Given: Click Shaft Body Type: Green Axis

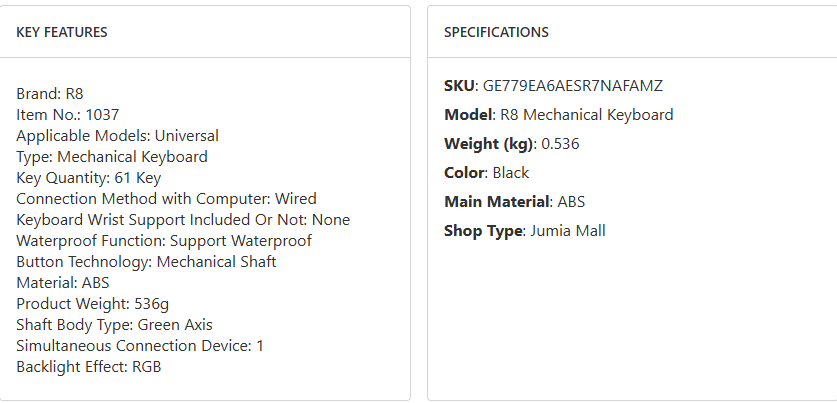Looking at the screenshot, I should click(114, 325).
